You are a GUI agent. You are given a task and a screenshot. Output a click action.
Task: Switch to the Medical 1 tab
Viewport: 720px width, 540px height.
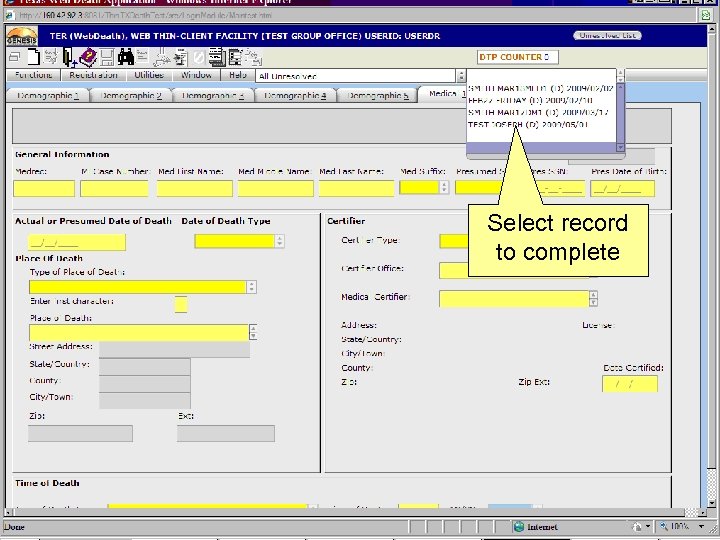(x=444, y=94)
